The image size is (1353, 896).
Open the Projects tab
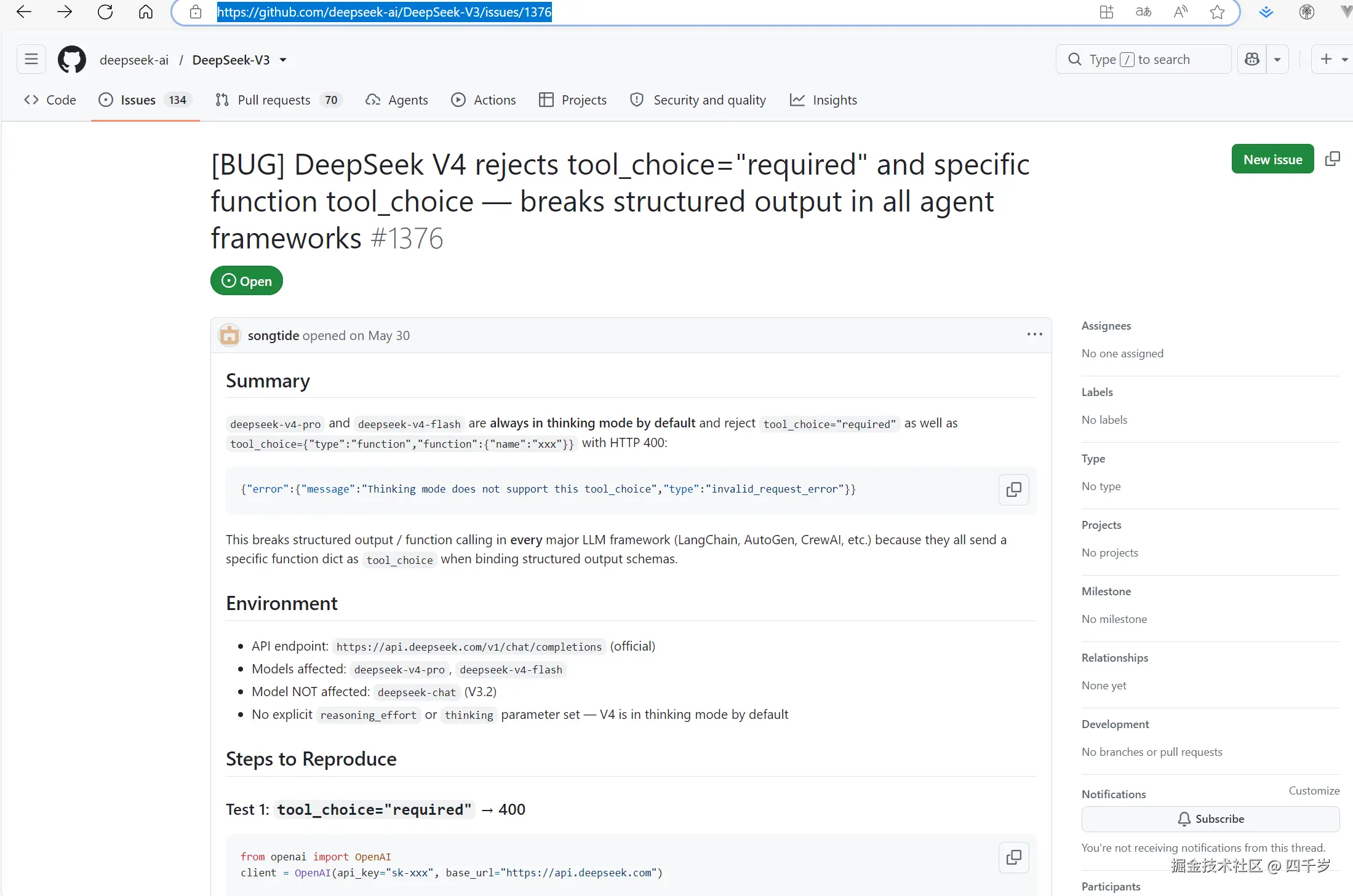[x=573, y=100]
